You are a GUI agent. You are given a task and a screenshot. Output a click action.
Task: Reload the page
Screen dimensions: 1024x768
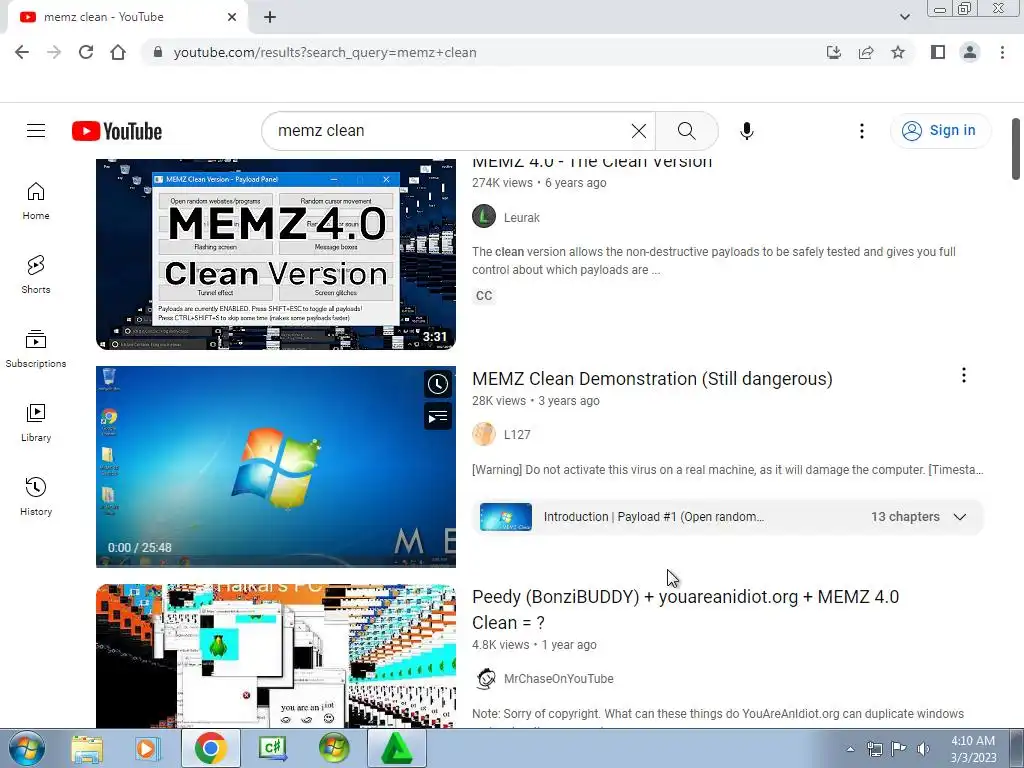click(86, 52)
